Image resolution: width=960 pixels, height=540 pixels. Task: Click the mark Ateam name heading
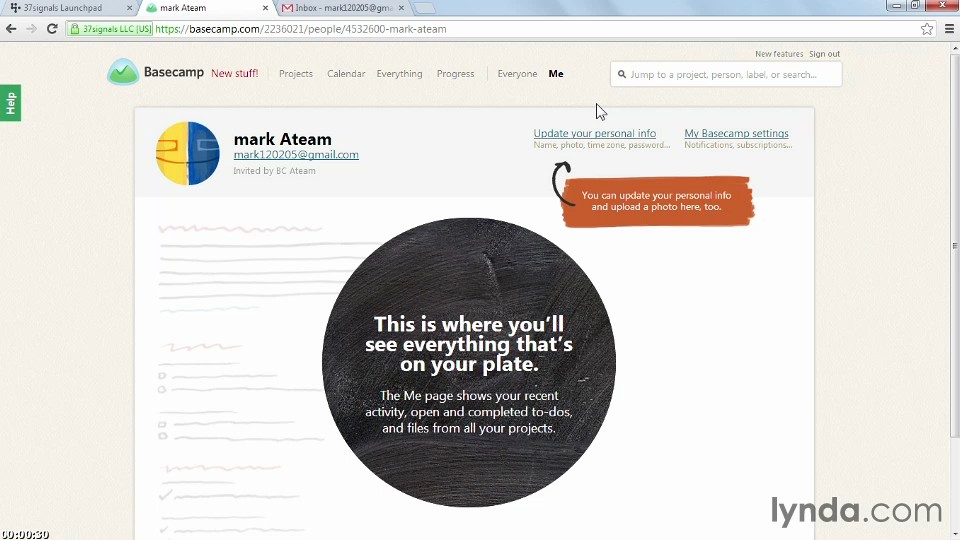click(282, 139)
